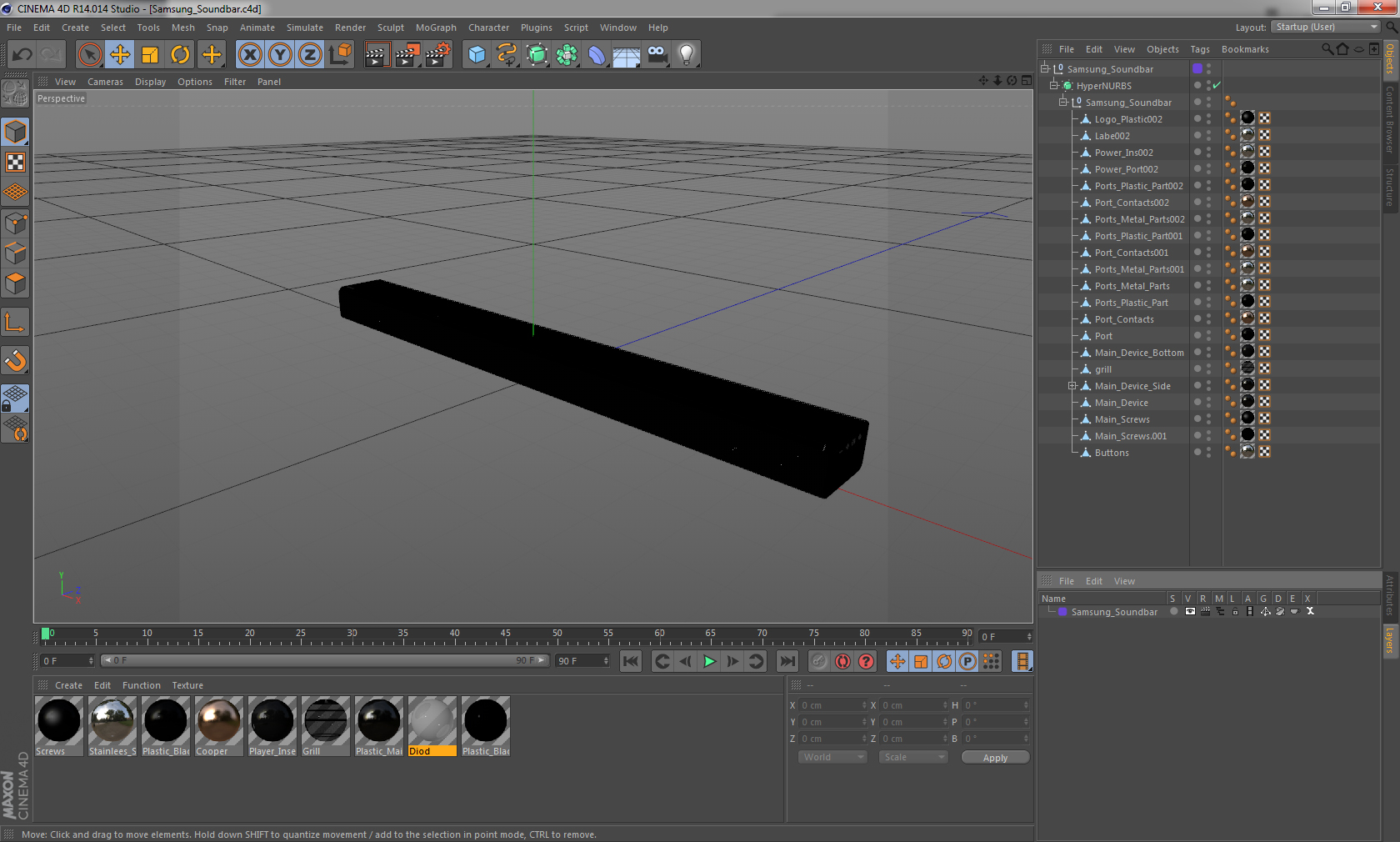The height and width of the screenshot is (842, 1400).
Task: Collapse the HyperNURBS tree node
Action: coord(1053,85)
